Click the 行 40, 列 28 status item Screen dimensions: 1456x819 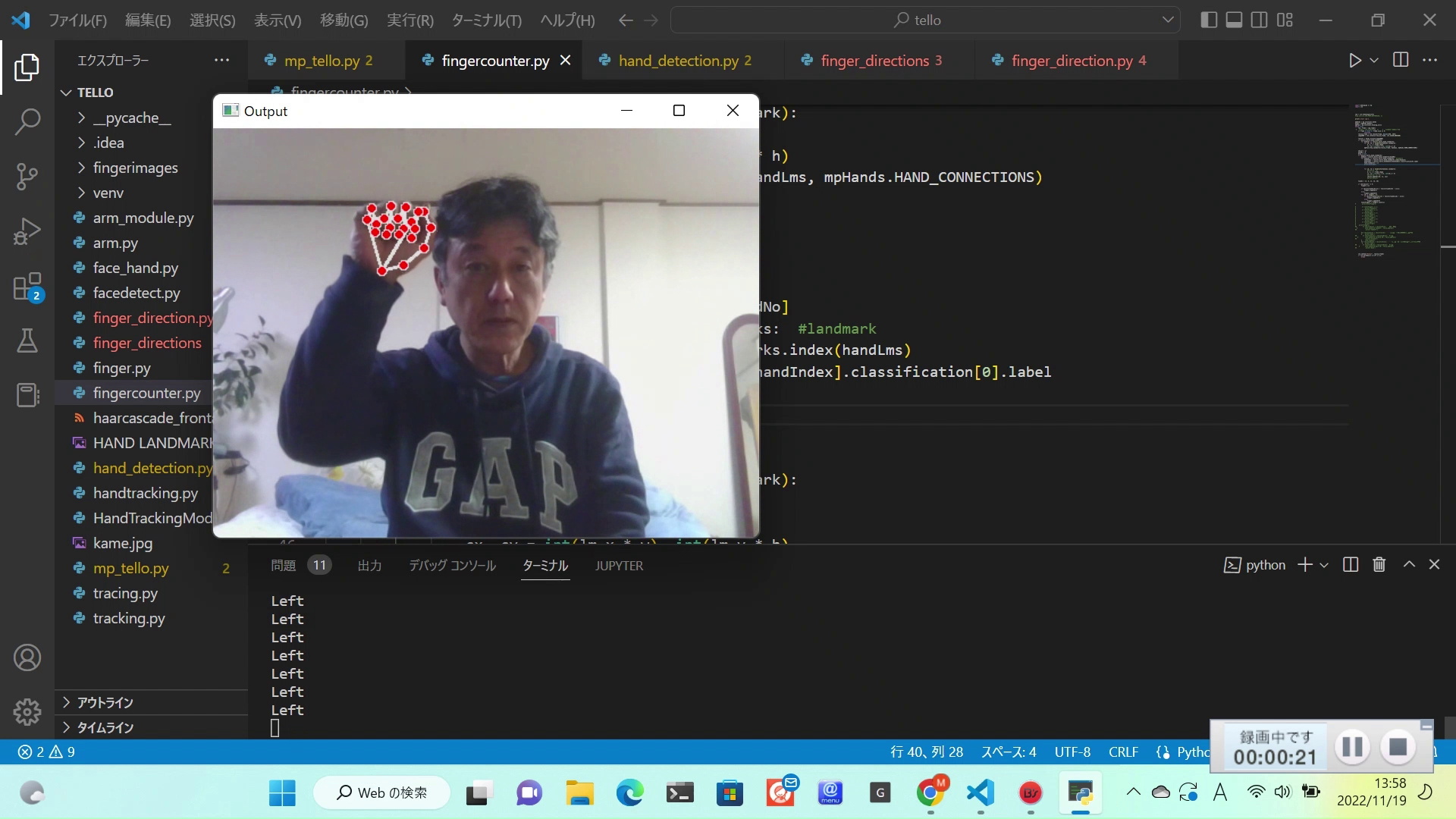(x=927, y=752)
